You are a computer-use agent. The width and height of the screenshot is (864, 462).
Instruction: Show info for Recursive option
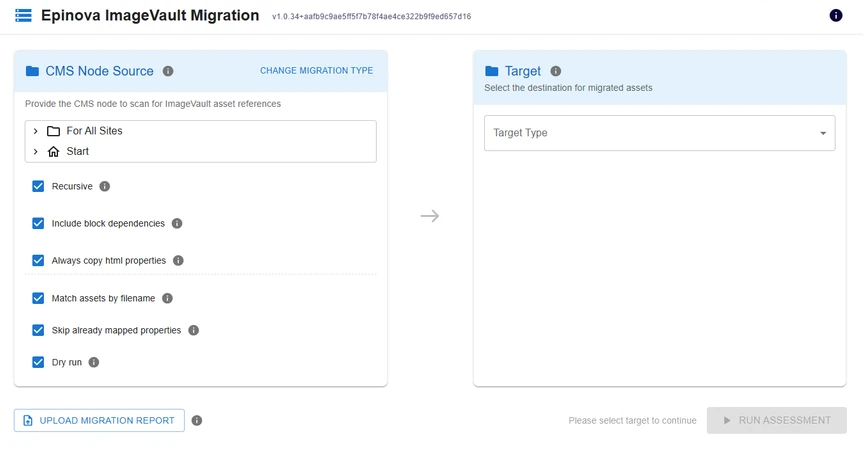tap(105, 186)
